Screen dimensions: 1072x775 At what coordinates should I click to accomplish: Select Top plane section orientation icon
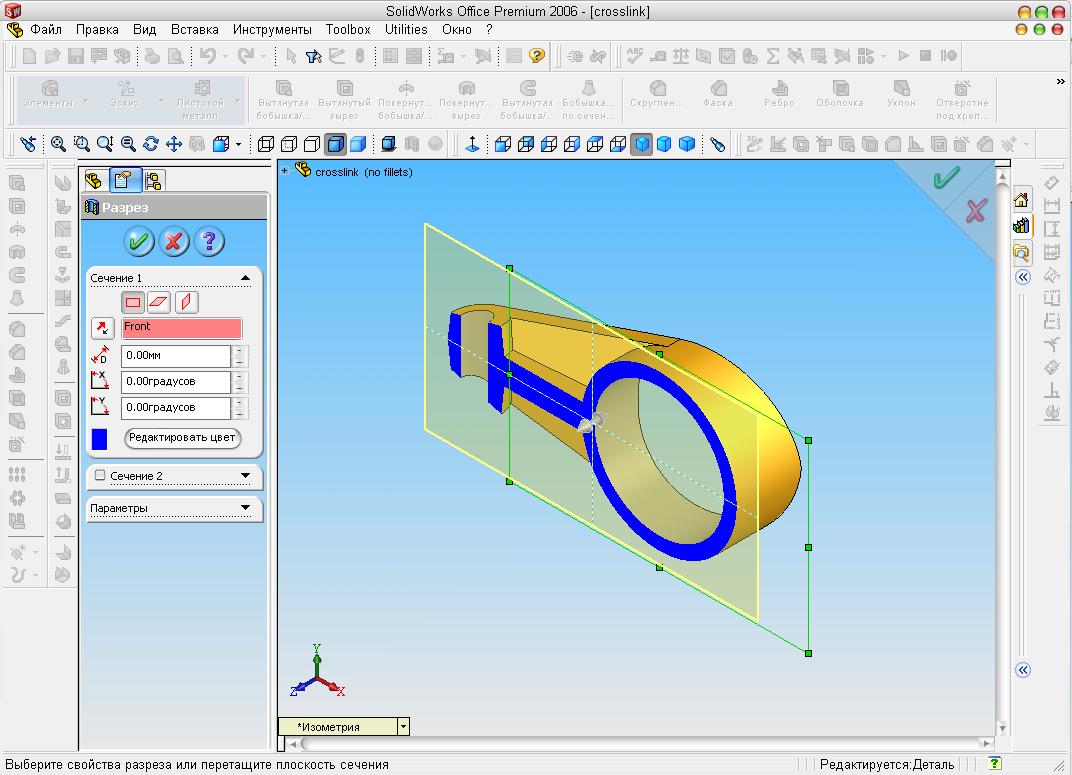click(159, 302)
